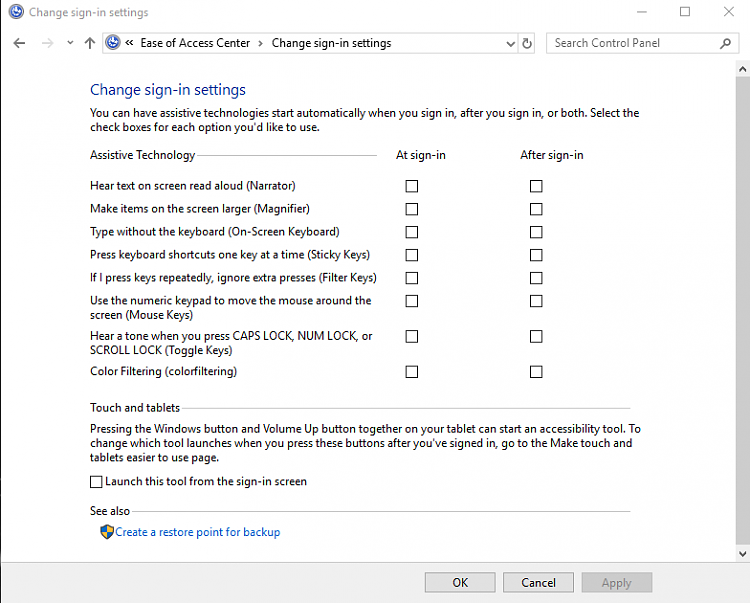Enable Sticky Keys at sign-in

412,255
